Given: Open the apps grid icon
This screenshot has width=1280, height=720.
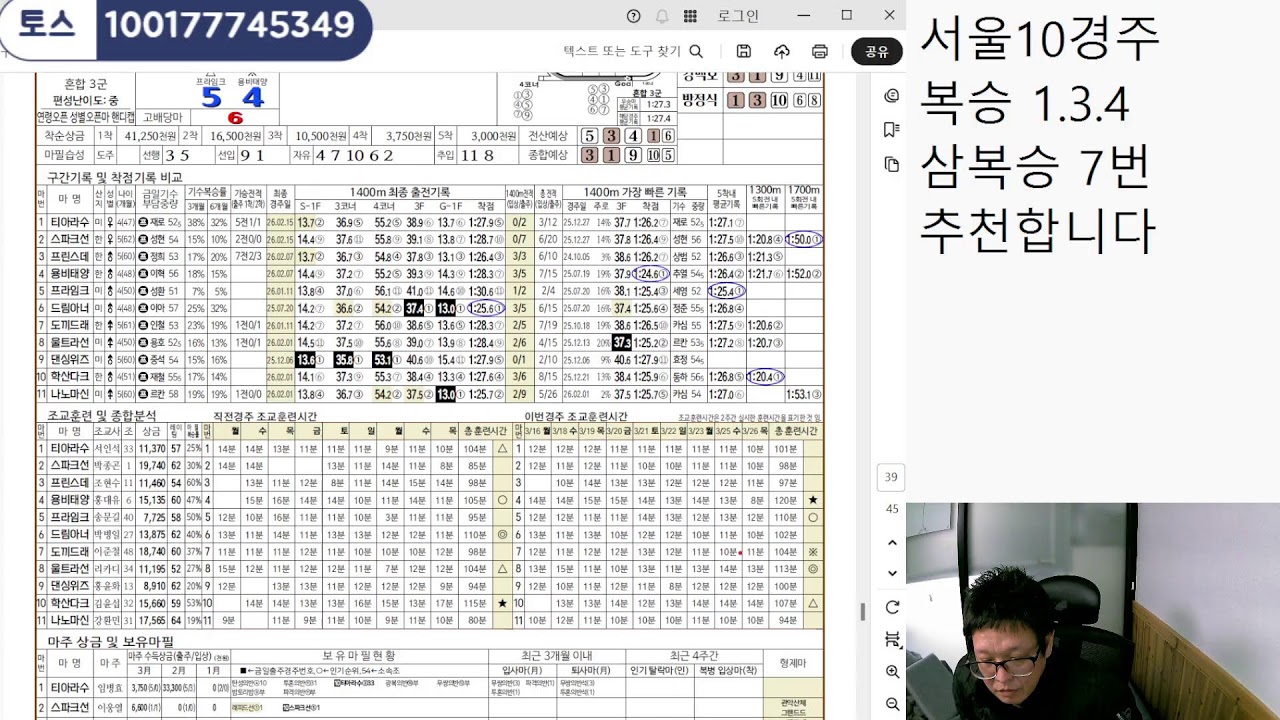Looking at the screenshot, I should point(690,16).
